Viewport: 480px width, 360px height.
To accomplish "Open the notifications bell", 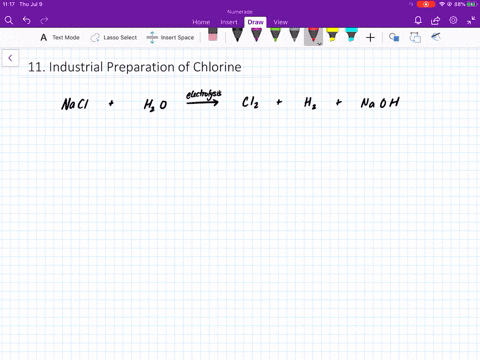I will (x=418, y=21).
